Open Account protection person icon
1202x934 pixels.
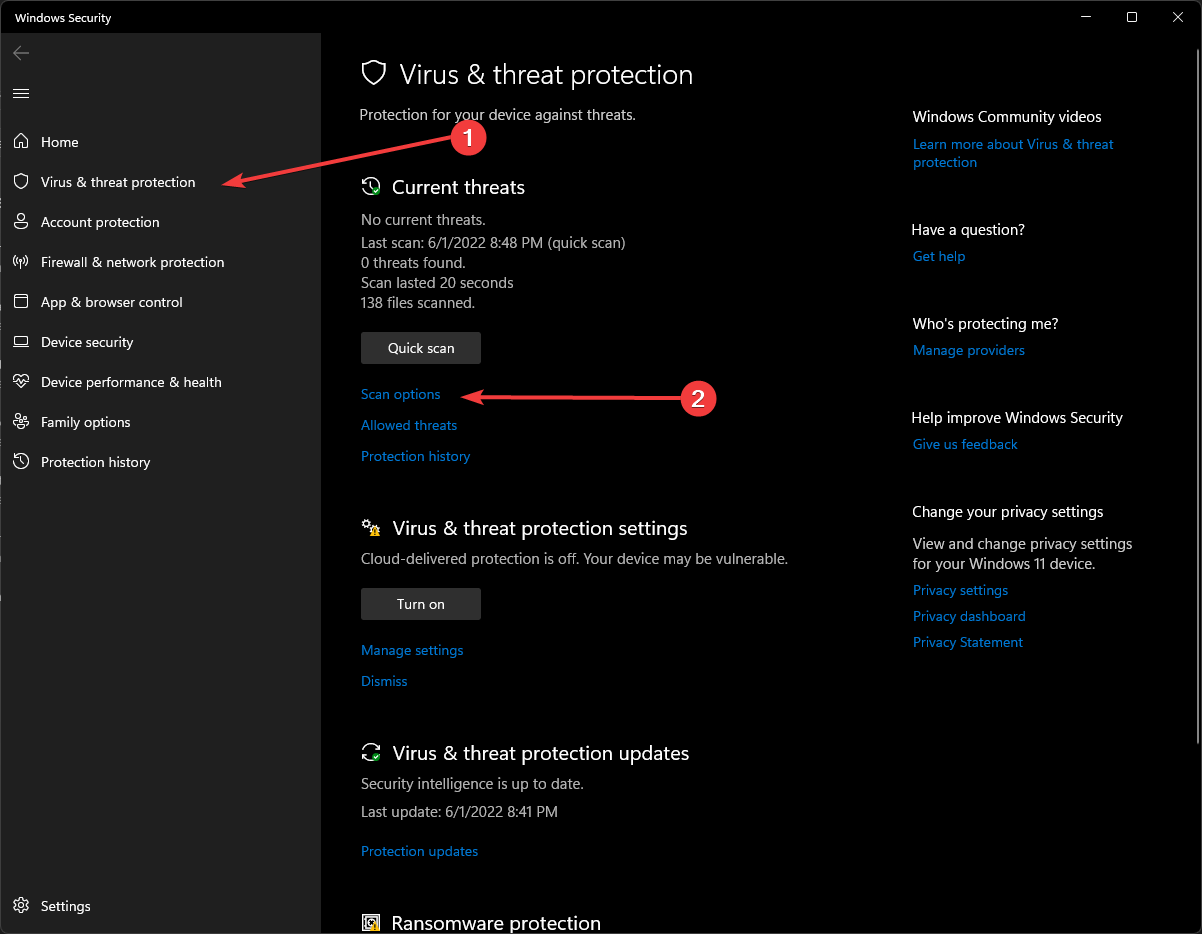[21, 222]
